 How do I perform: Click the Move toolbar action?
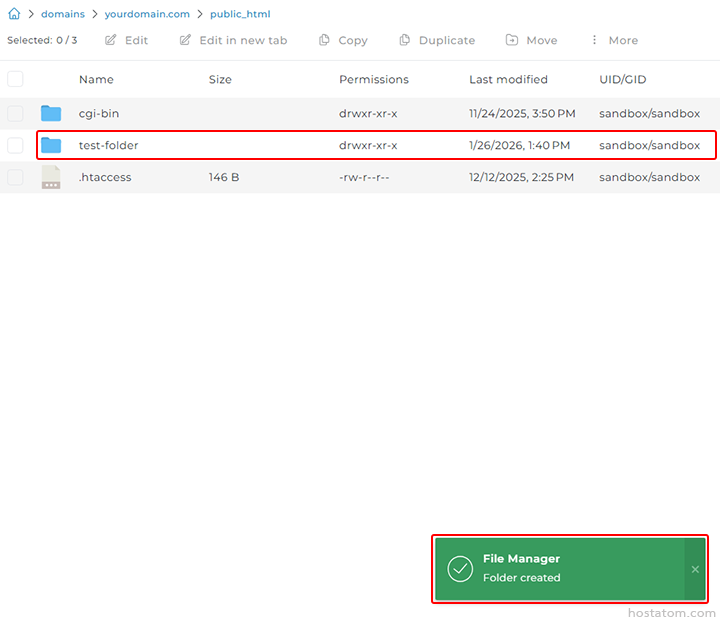531,40
